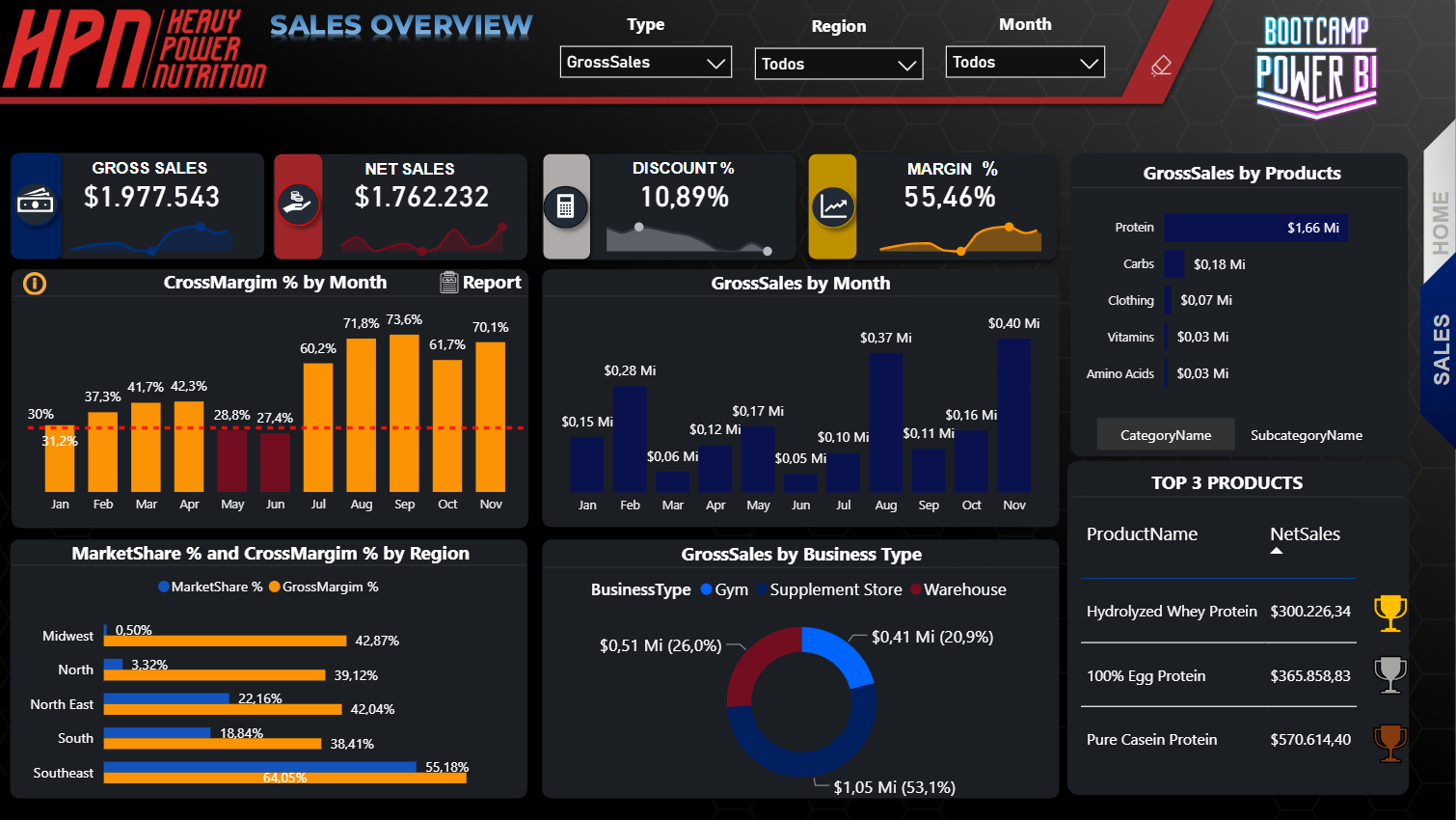Viewport: 1456px width, 820px height.
Task: Select the Hydrolyzed Whey Protein row
Action: click(1219, 612)
